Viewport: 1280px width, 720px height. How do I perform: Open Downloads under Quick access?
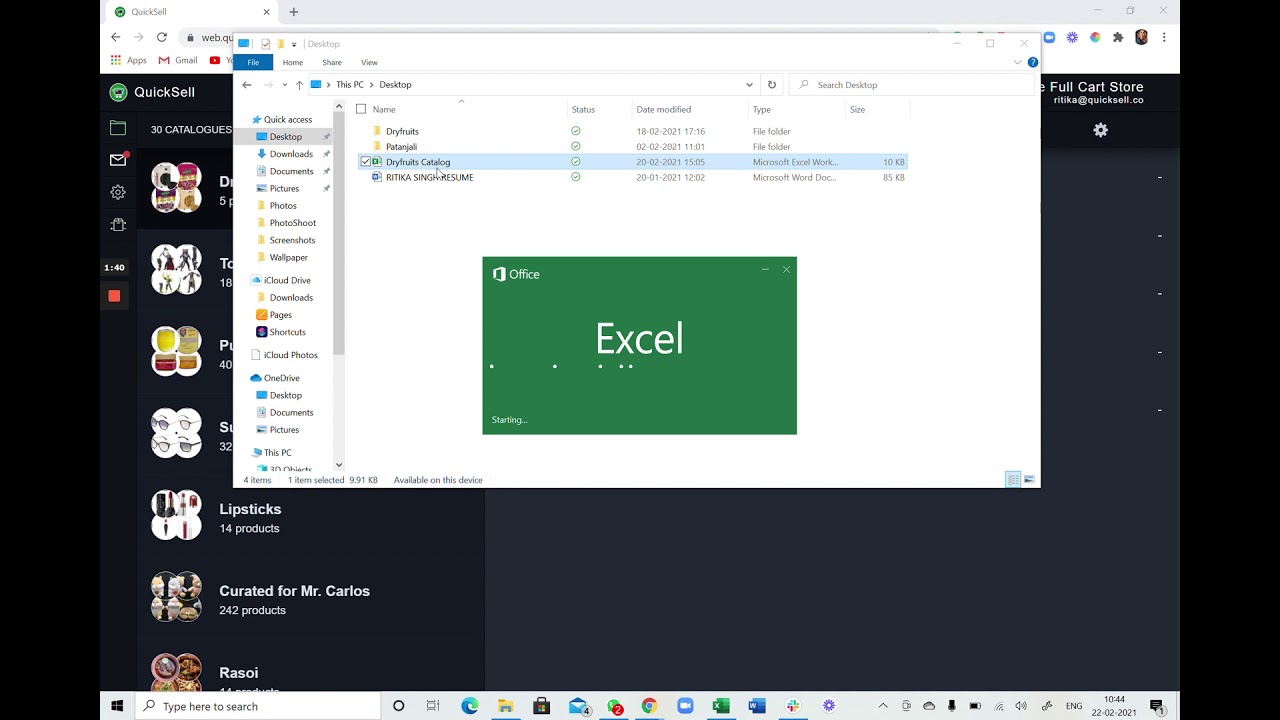291,154
